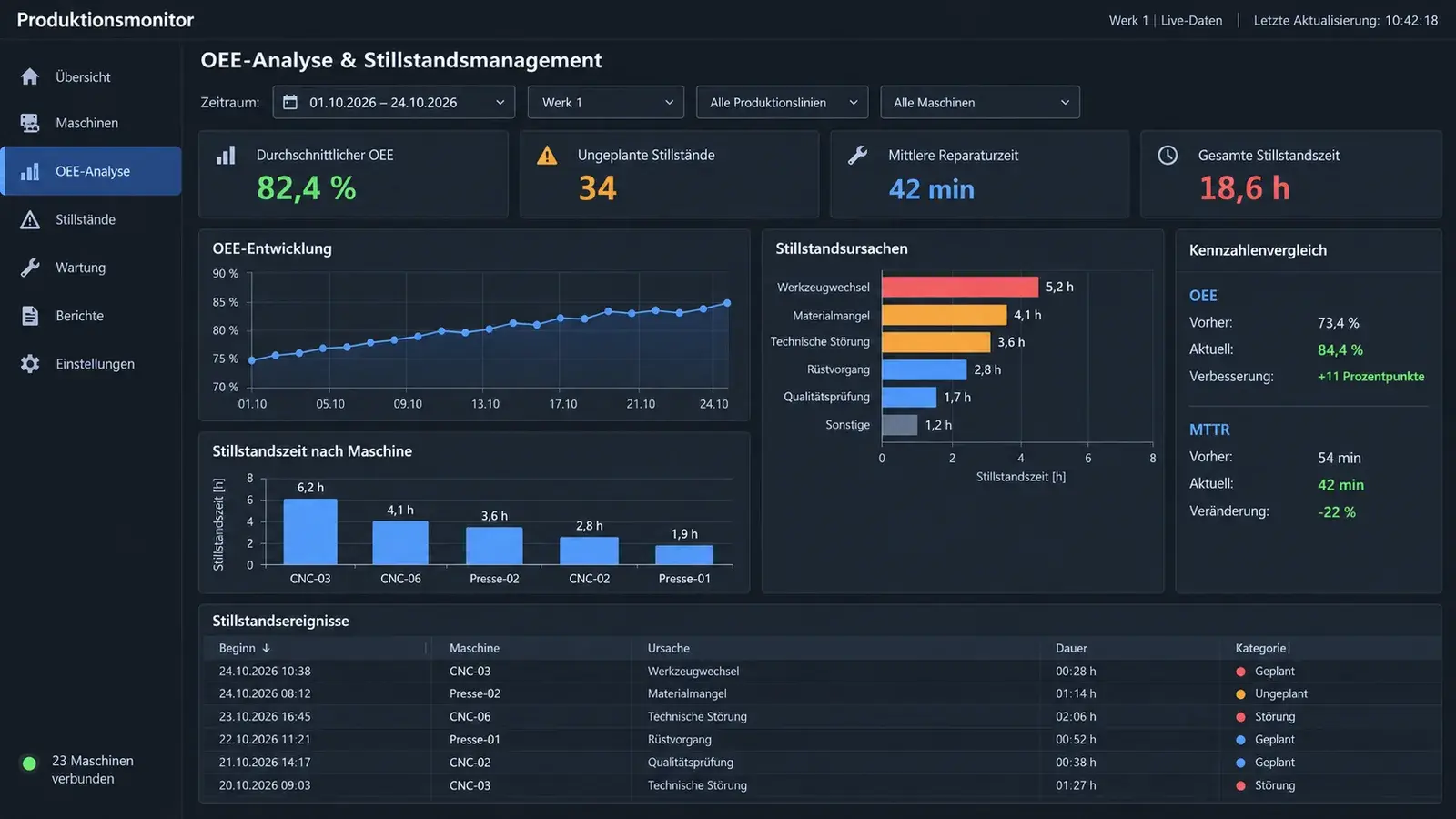Click the sort arrow next to Beginn
1456x819 pixels.
pyautogui.click(x=266, y=648)
